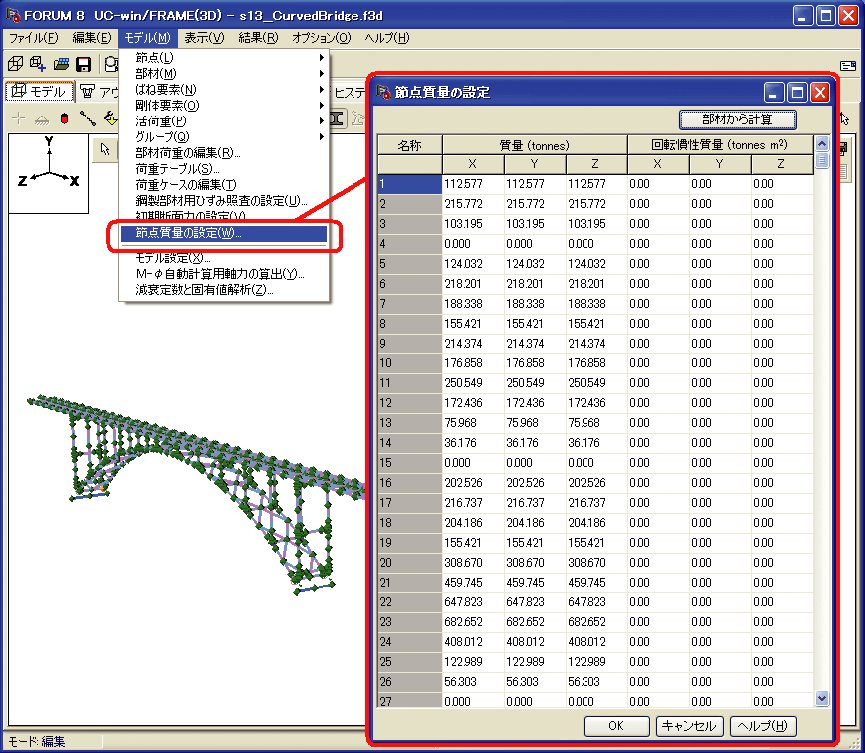Click mass X value 215.772 in row 2
This screenshot has width=865, height=753.
point(473,204)
